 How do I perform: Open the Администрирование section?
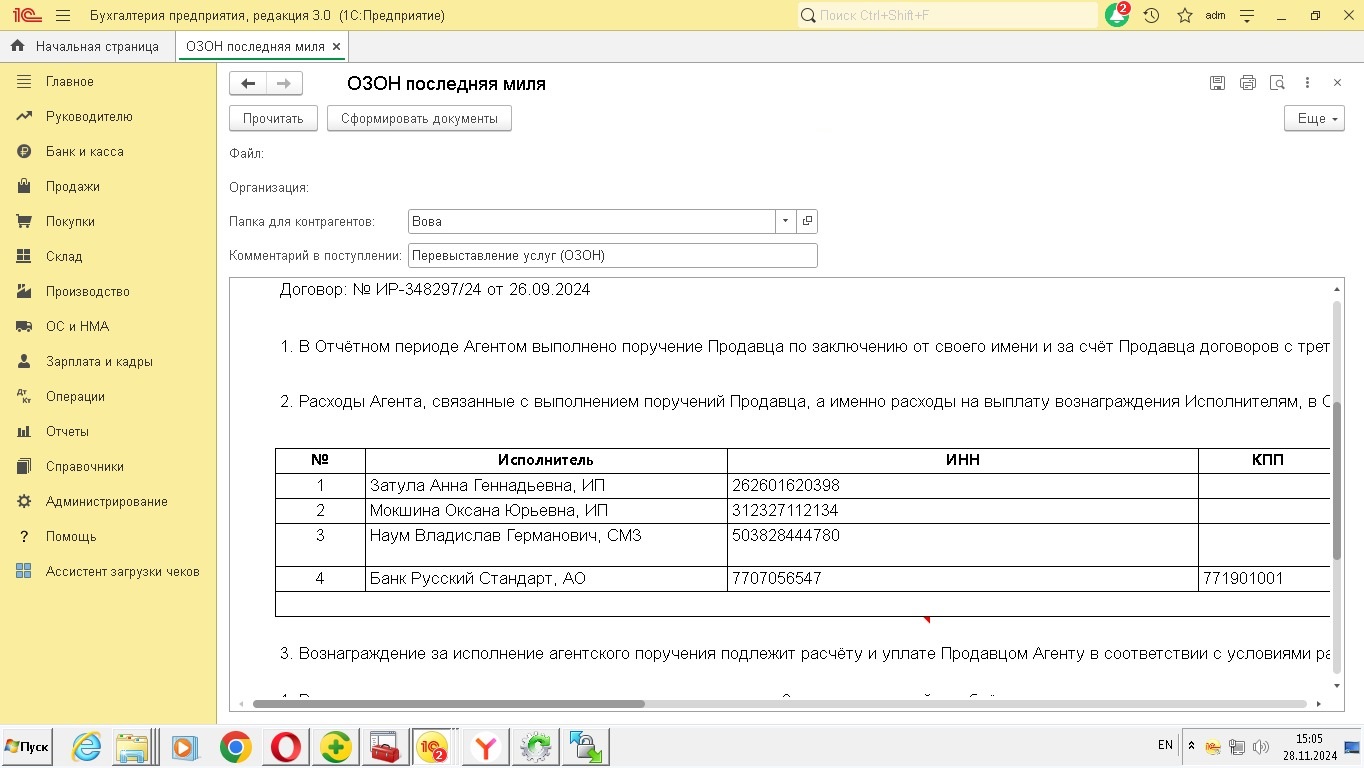point(108,502)
